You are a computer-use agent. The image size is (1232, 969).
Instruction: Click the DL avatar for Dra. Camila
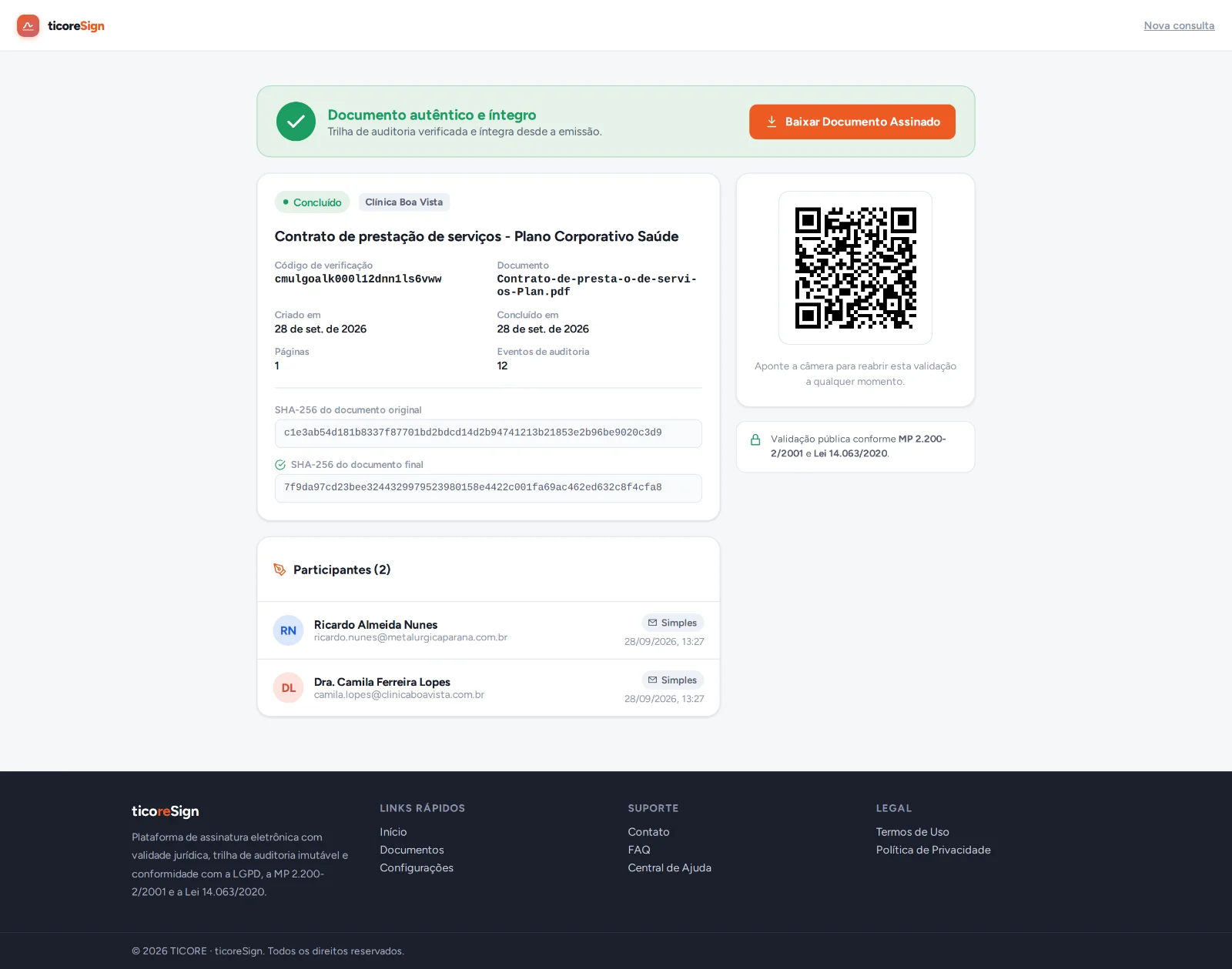(x=288, y=688)
